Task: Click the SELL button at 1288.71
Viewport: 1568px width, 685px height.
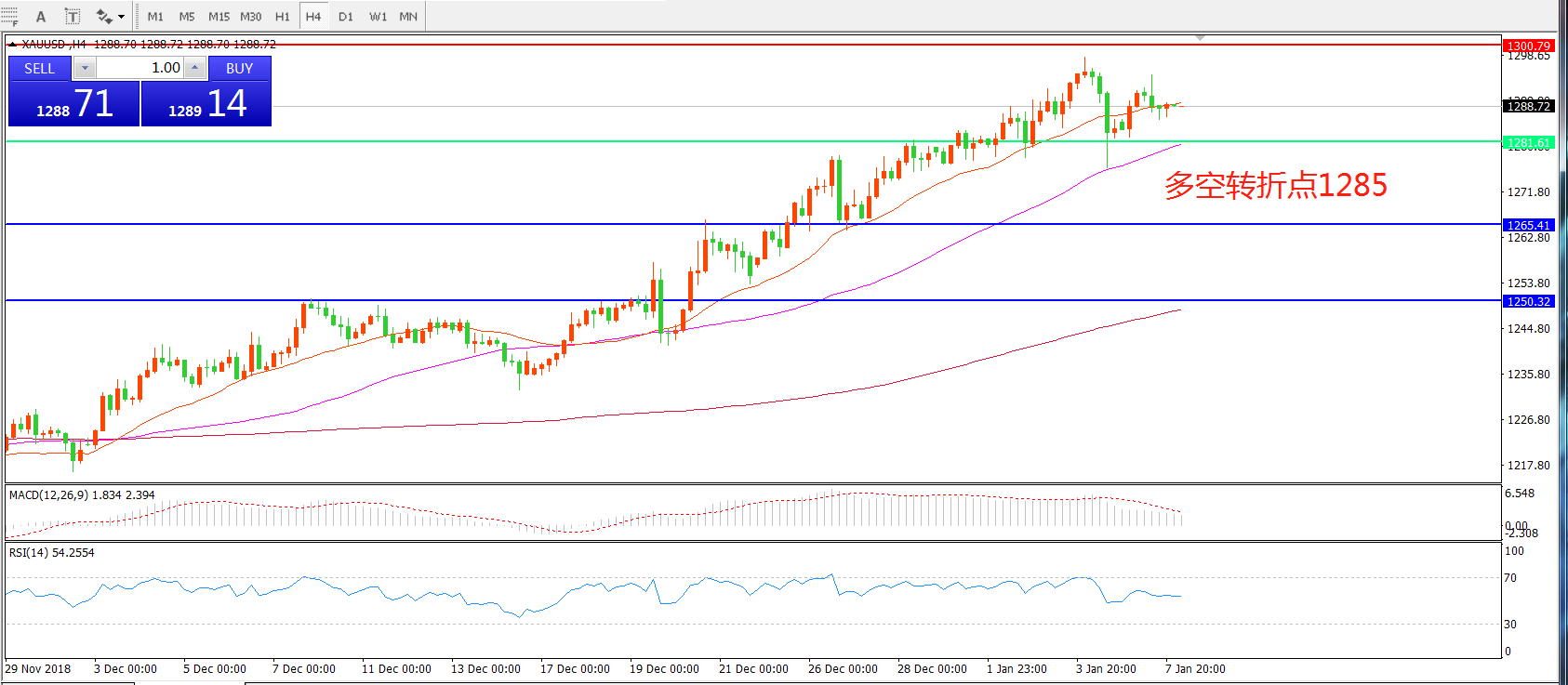Action: coord(73,103)
